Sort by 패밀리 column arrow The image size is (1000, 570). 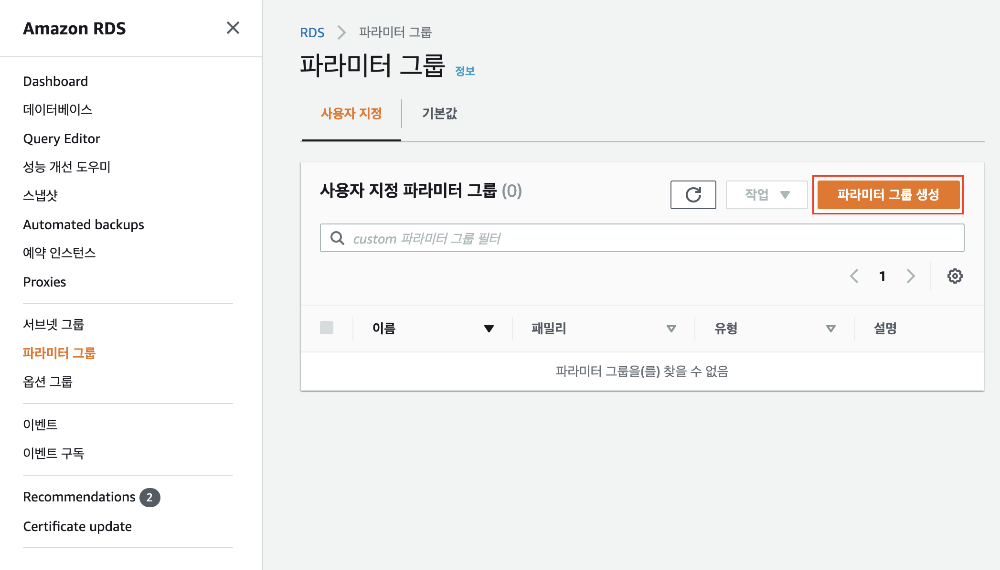(x=671, y=328)
